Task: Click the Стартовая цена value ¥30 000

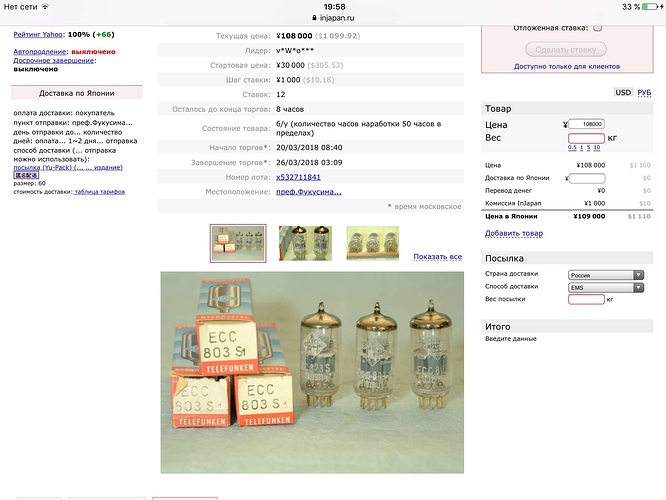Action: point(290,65)
